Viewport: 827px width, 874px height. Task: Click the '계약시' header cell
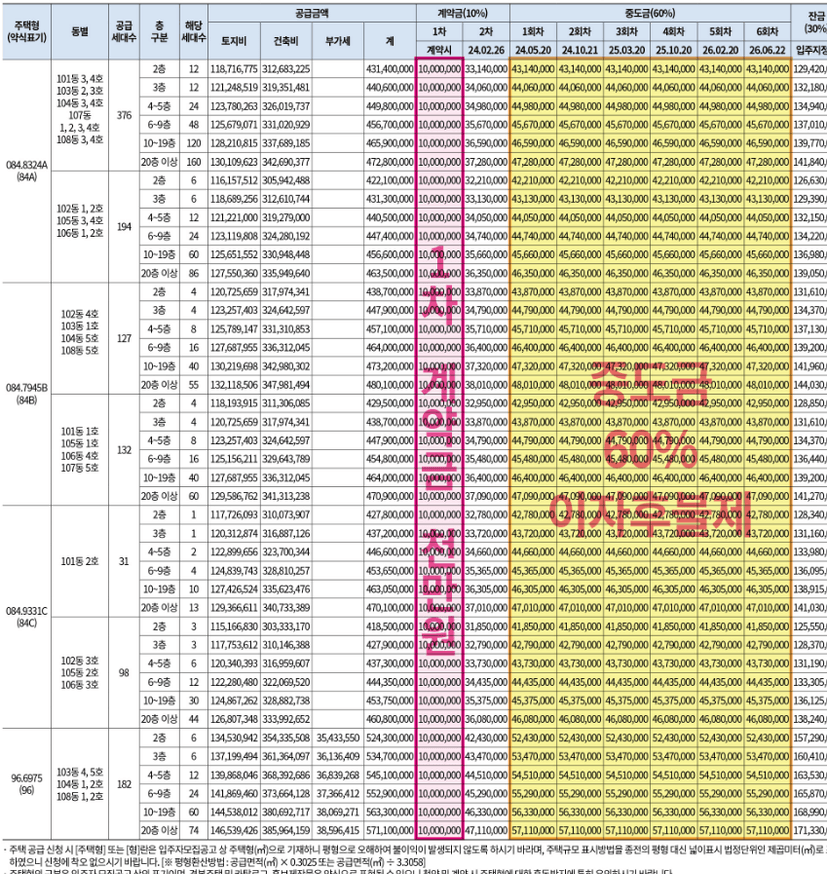coord(439,50)
